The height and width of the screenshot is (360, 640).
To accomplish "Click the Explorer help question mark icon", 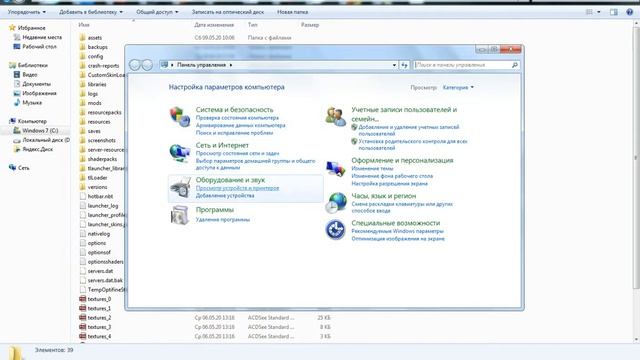I will click(x=629, y=12).
